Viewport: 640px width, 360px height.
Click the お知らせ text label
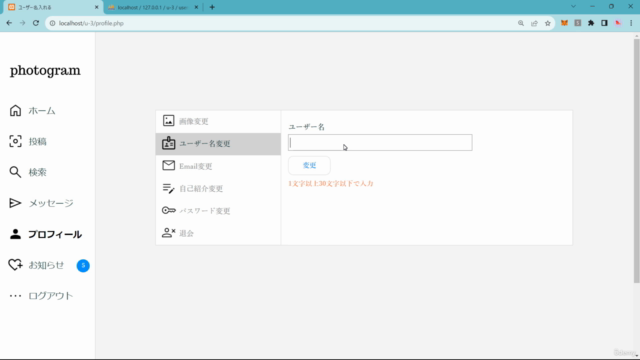tap(46, 265)
